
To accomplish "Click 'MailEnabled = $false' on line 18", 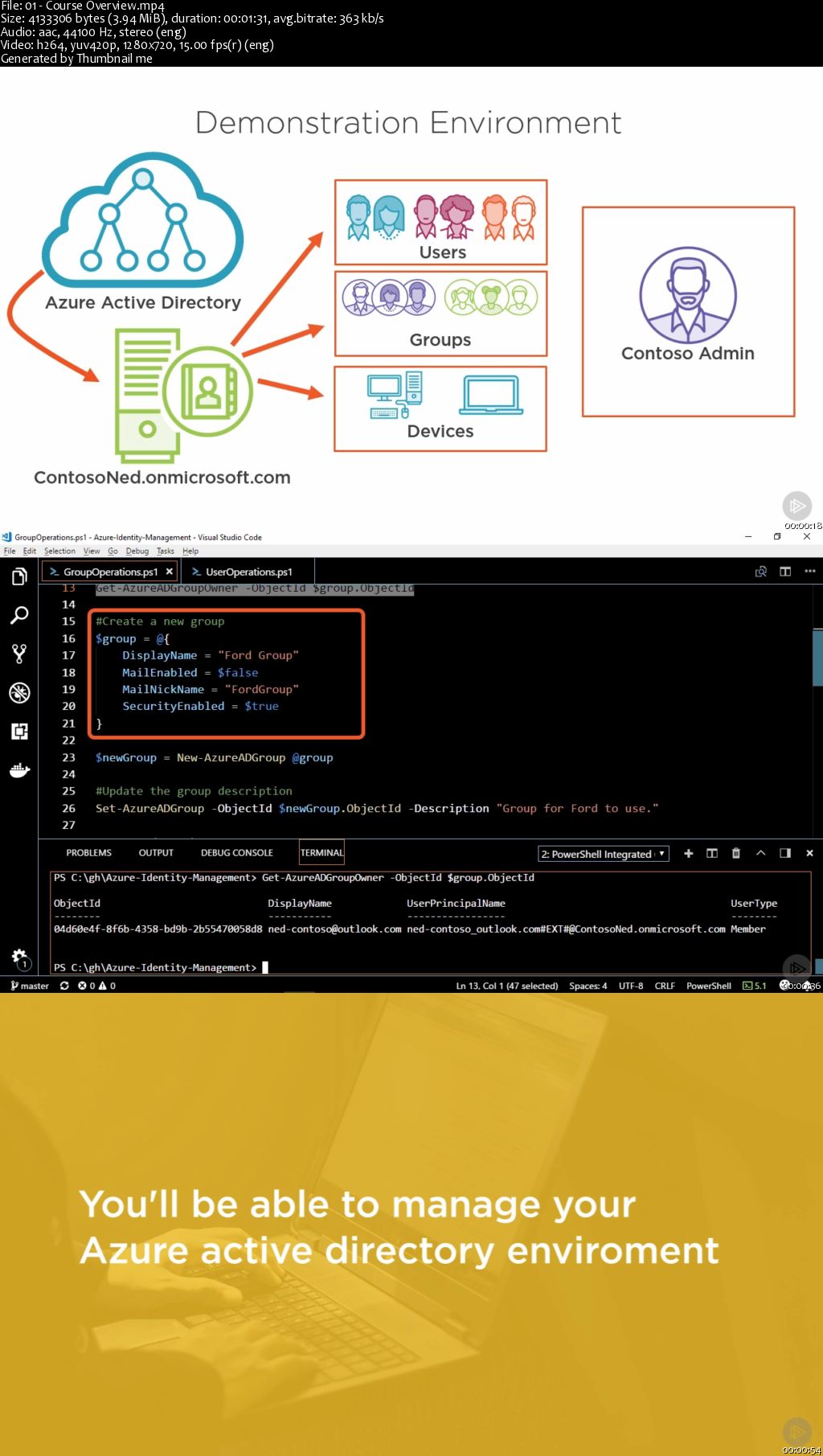I will (190, 672).
